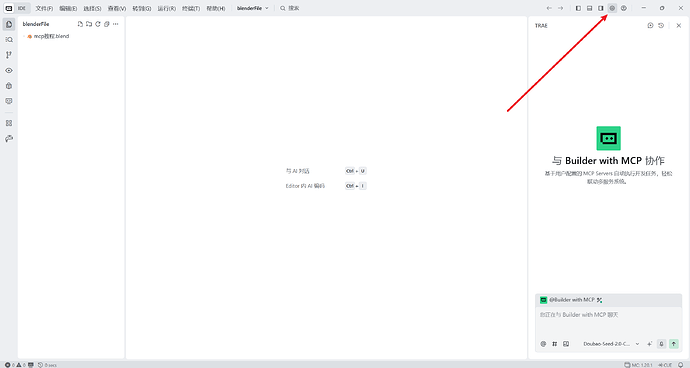The width and height of the screenshot is (690, 368).
Task: Create a new file in blenderFile explorer
Action: click(x=80, y=24)
